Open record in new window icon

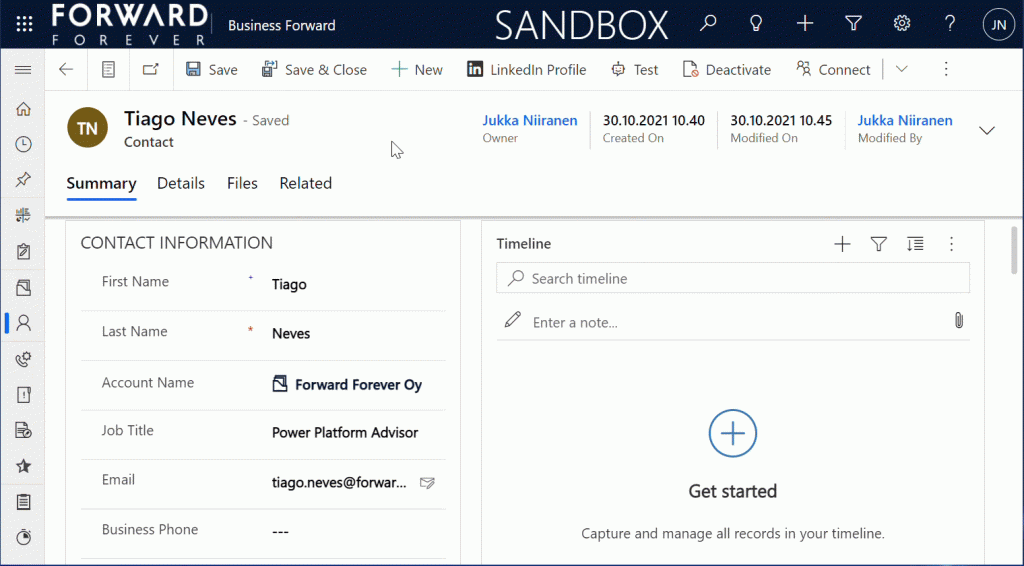tap(151, 69)
